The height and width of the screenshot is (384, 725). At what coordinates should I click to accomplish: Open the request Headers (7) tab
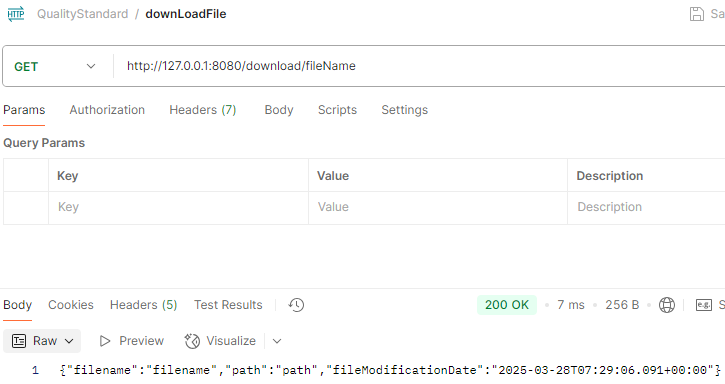coord(203,110)
